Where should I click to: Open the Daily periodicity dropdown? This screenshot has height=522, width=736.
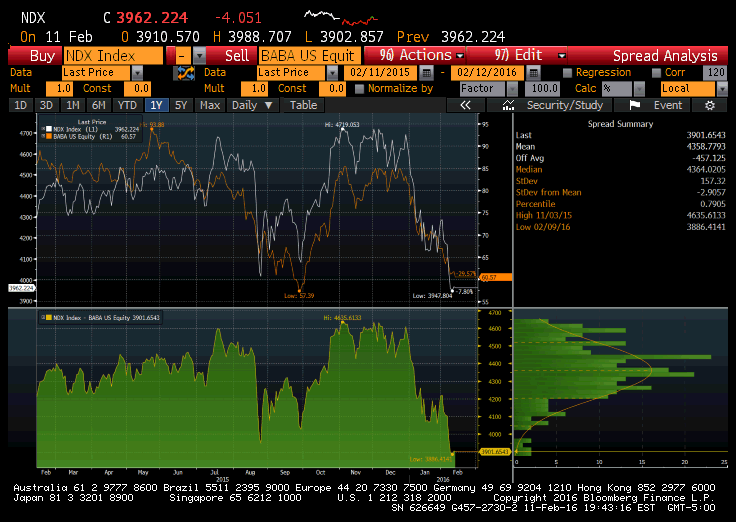(253, 105)
